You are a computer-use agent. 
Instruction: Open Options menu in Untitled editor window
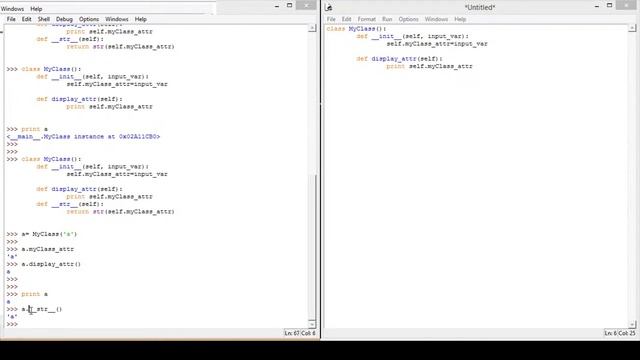pyautogui.click(x=409, y=19)
